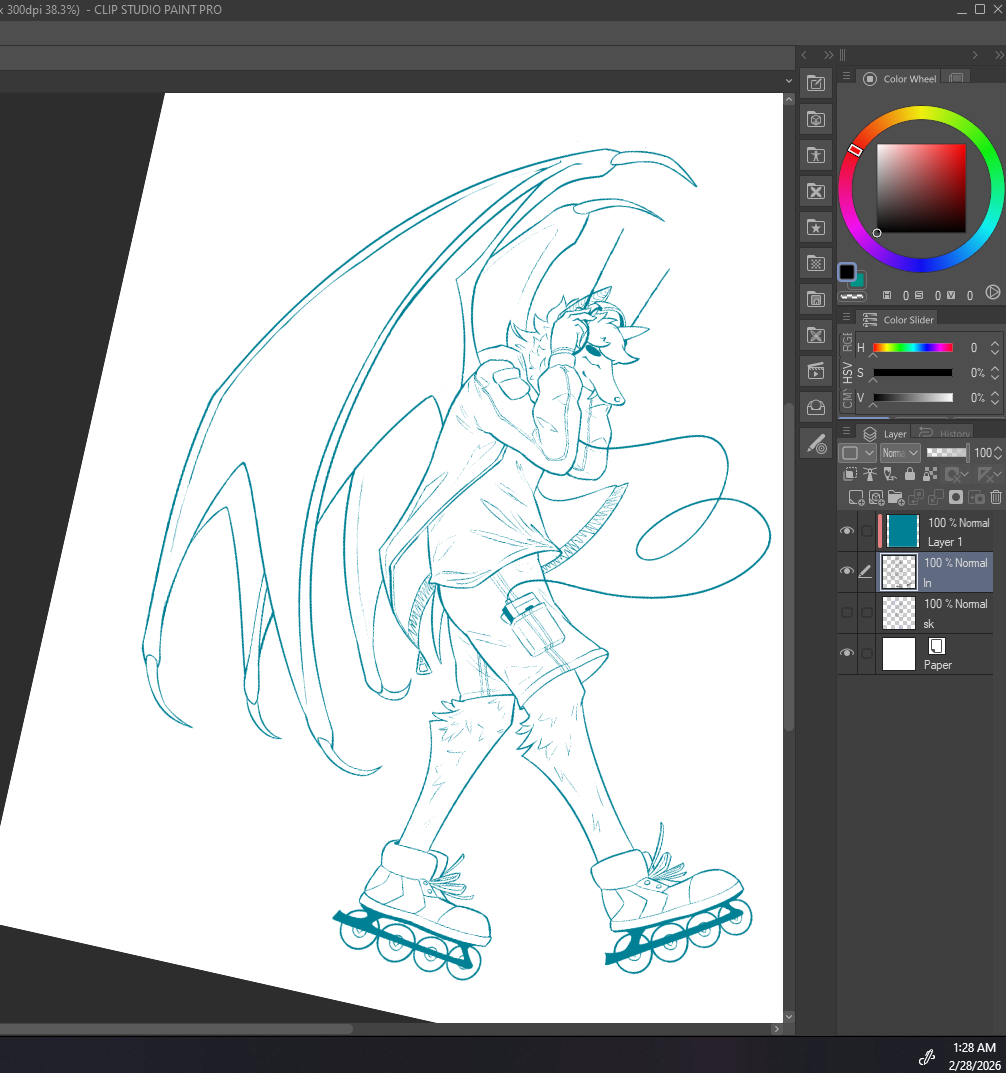Click the clapperboard animation icon in sidebar
The image size is (1006, 1073).
pyautogui.click(x=816, y=371)
